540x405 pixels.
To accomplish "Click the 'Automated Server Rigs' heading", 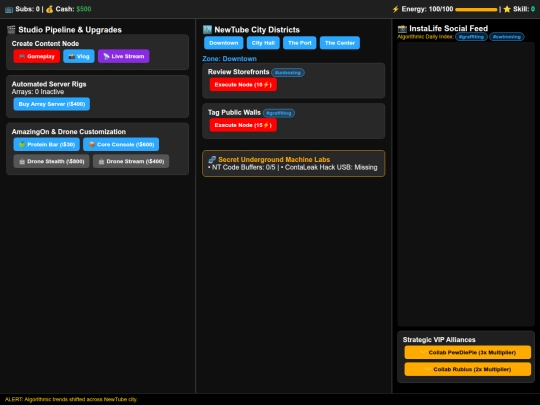I will coord(49,84).
